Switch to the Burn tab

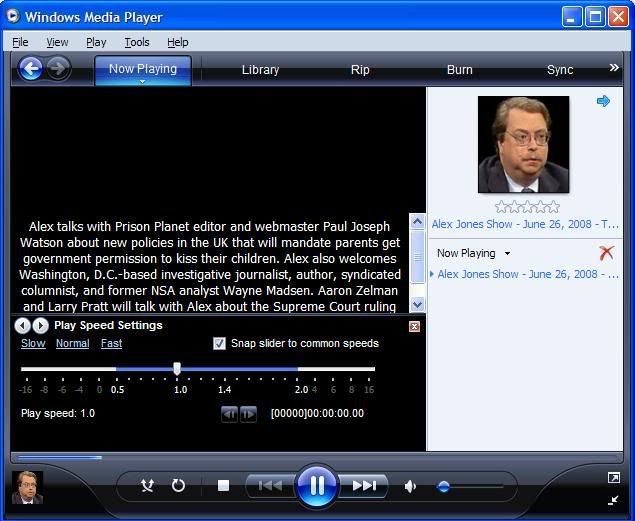click(x=460, y=70)
